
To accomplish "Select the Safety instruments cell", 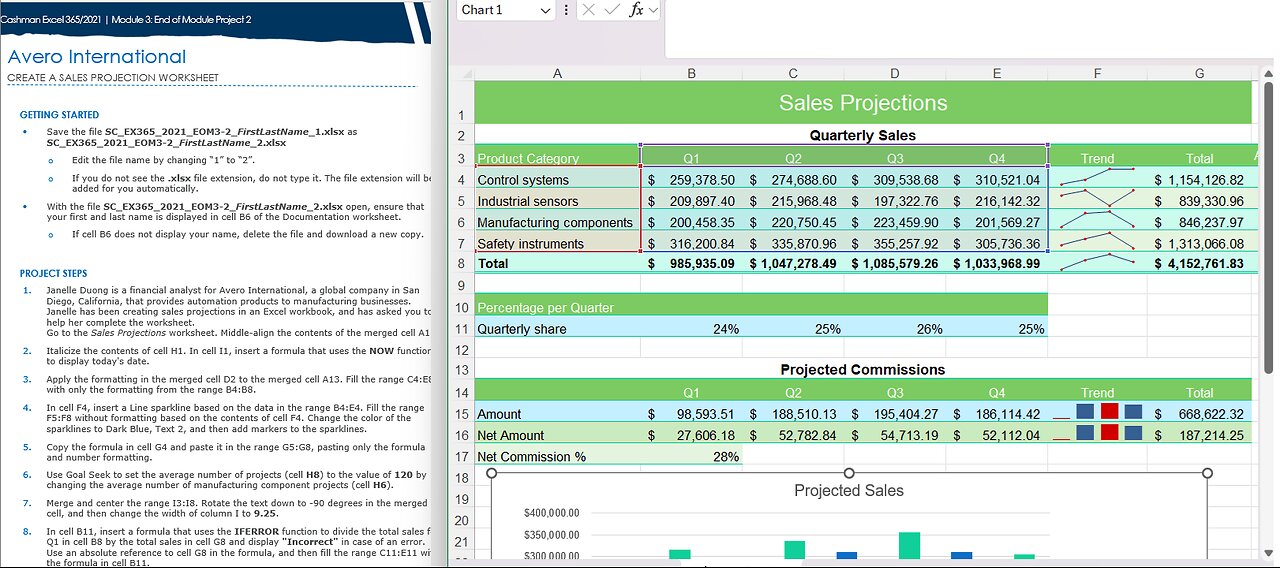I will tap(557, 243).
